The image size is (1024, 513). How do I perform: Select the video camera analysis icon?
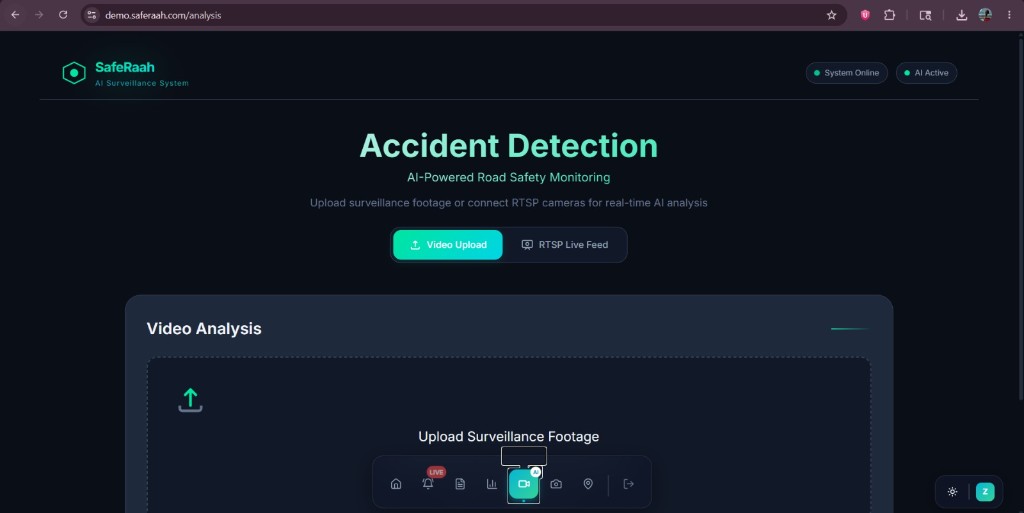pos(524,484)
